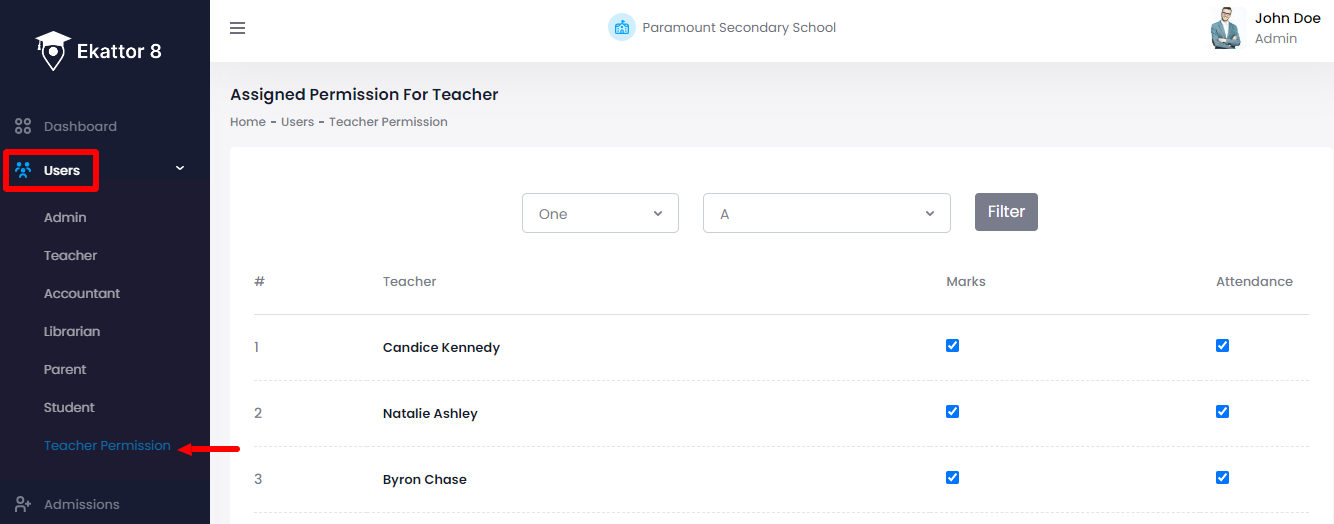Toggle Marks permission for Candice Kennedy
The width and height of the screenshot is (1334, 524).
(x=952, y=346)
